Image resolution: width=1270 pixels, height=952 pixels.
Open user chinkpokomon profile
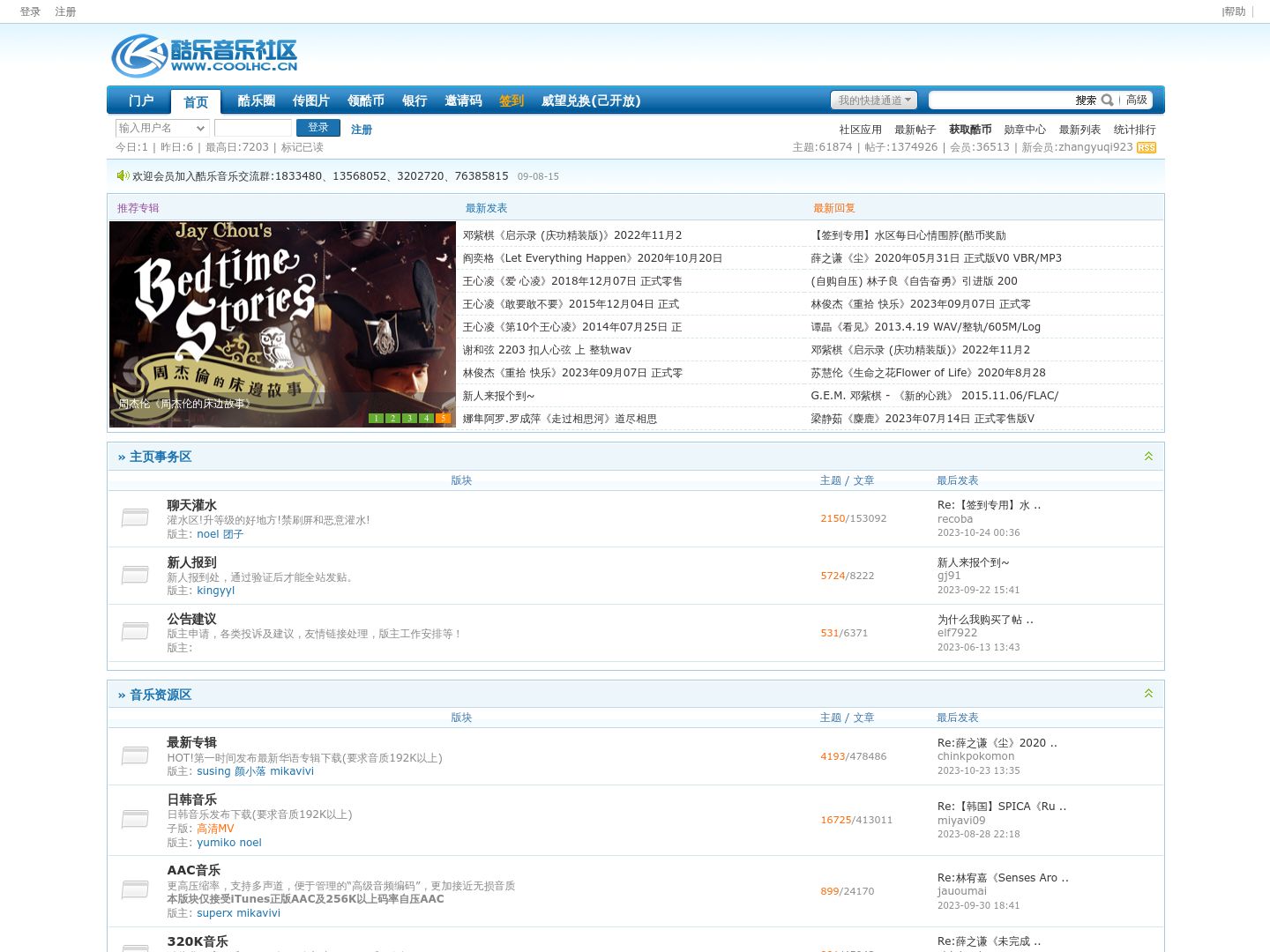click(x=975, y=756)
